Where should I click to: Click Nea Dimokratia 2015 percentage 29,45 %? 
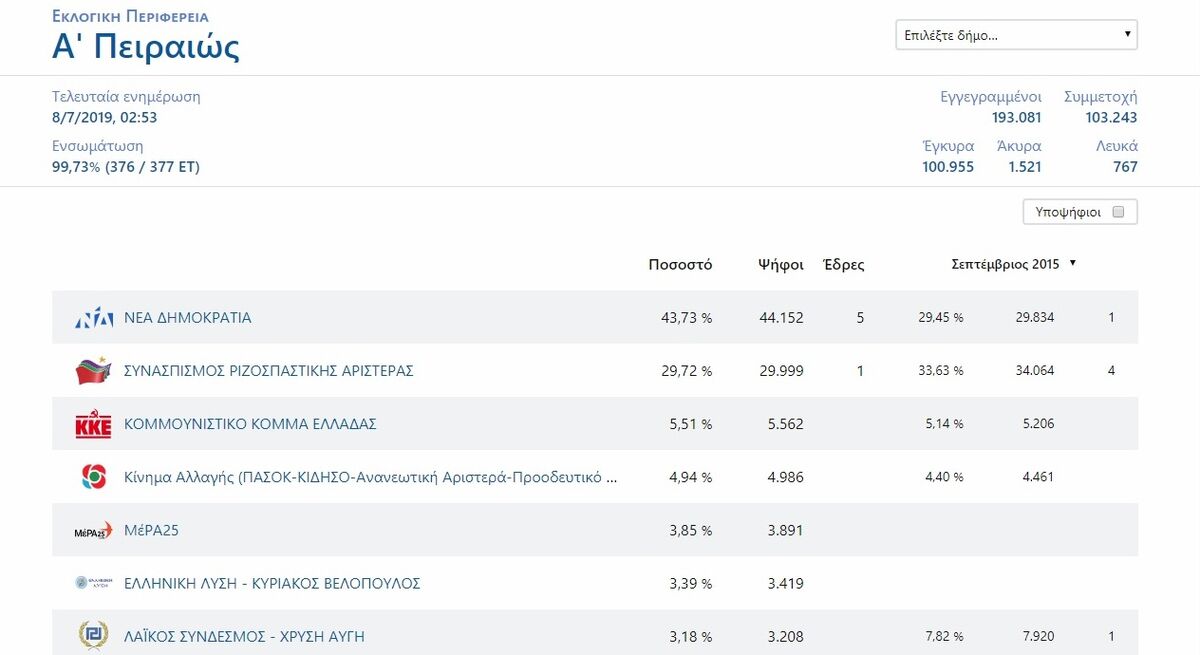941,318
